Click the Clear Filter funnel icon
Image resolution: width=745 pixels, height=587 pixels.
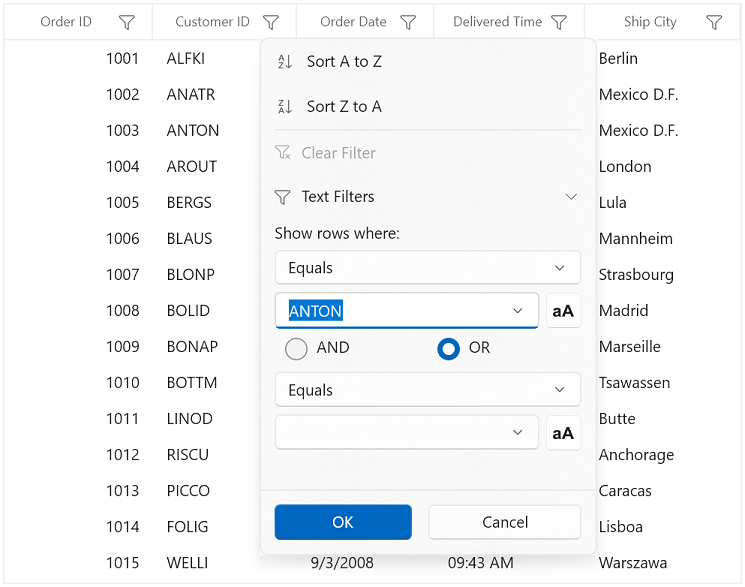coord(283,153)
